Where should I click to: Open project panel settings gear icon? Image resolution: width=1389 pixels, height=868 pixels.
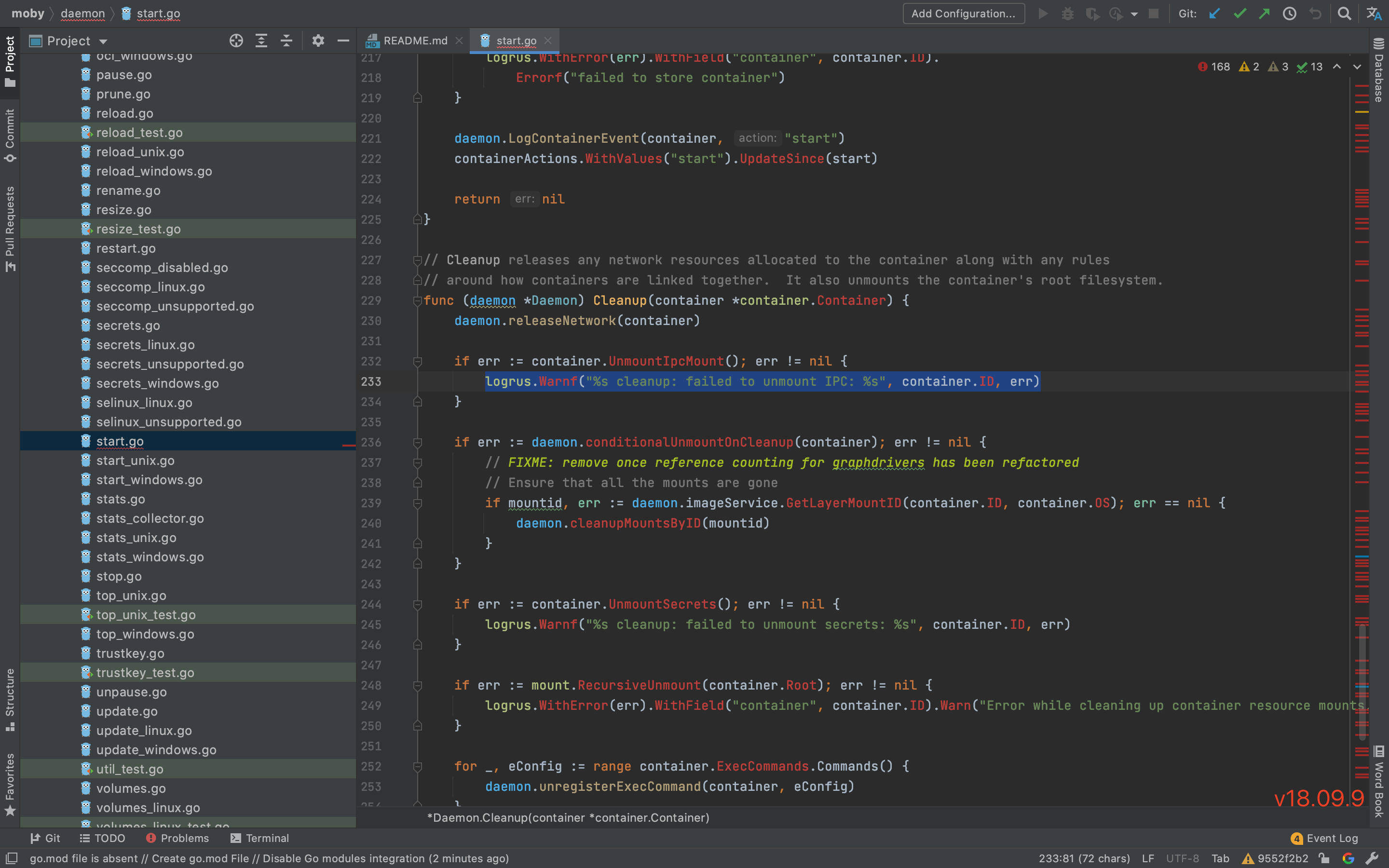pyautogui.click(x=318, y=41)
